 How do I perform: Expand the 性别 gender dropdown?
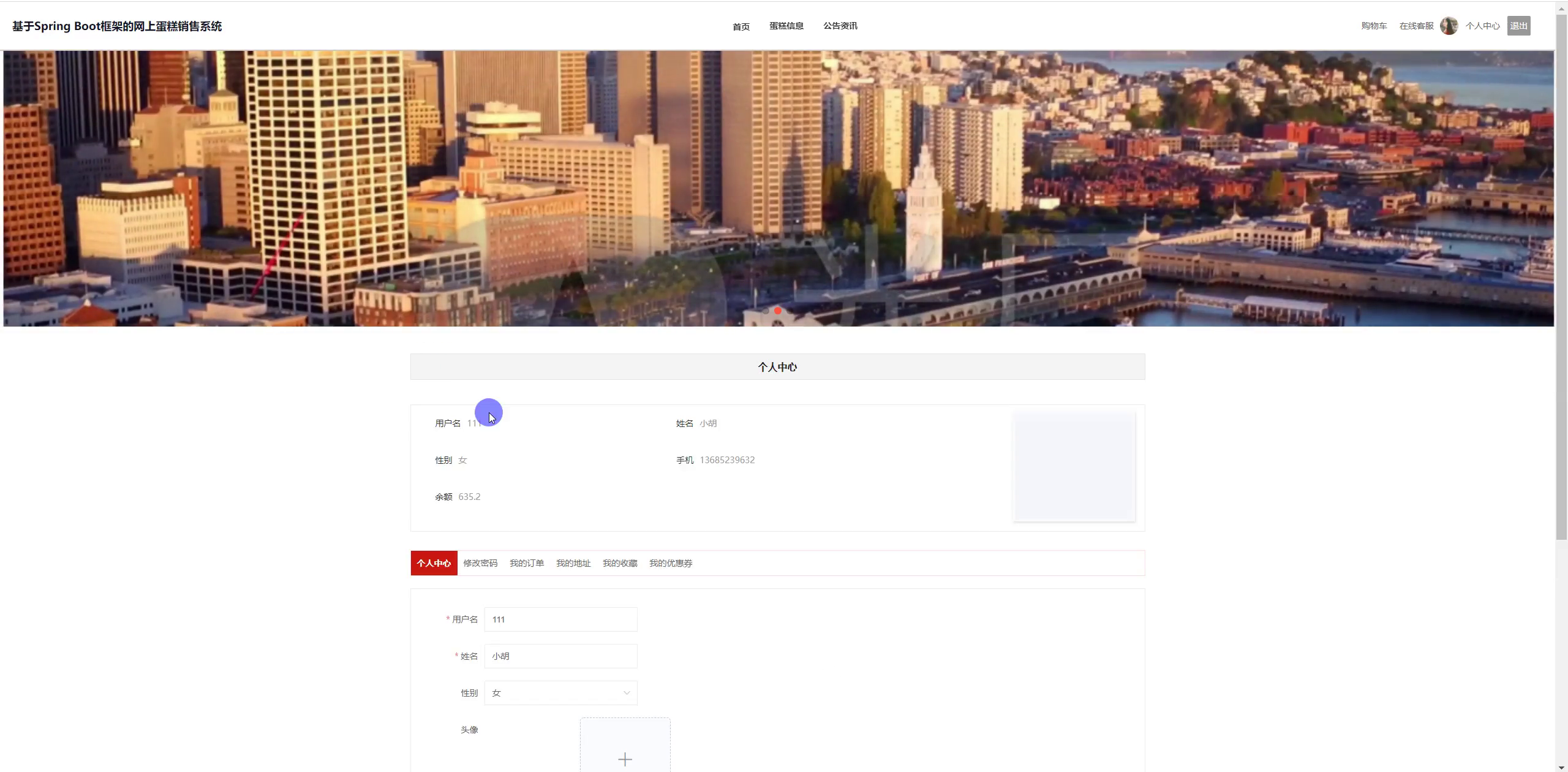click(560, 693)
